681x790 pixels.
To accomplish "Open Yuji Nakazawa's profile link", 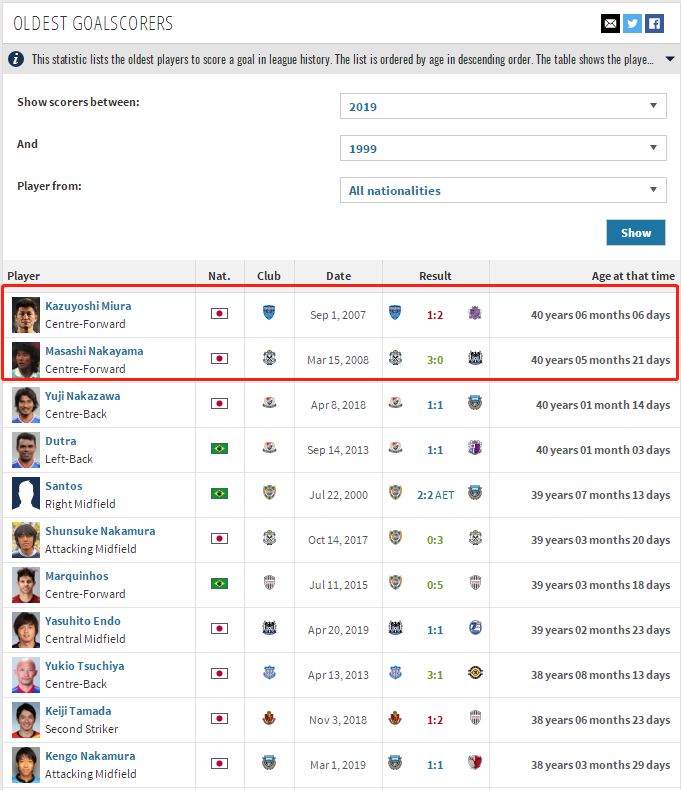I will click(83, 396).
